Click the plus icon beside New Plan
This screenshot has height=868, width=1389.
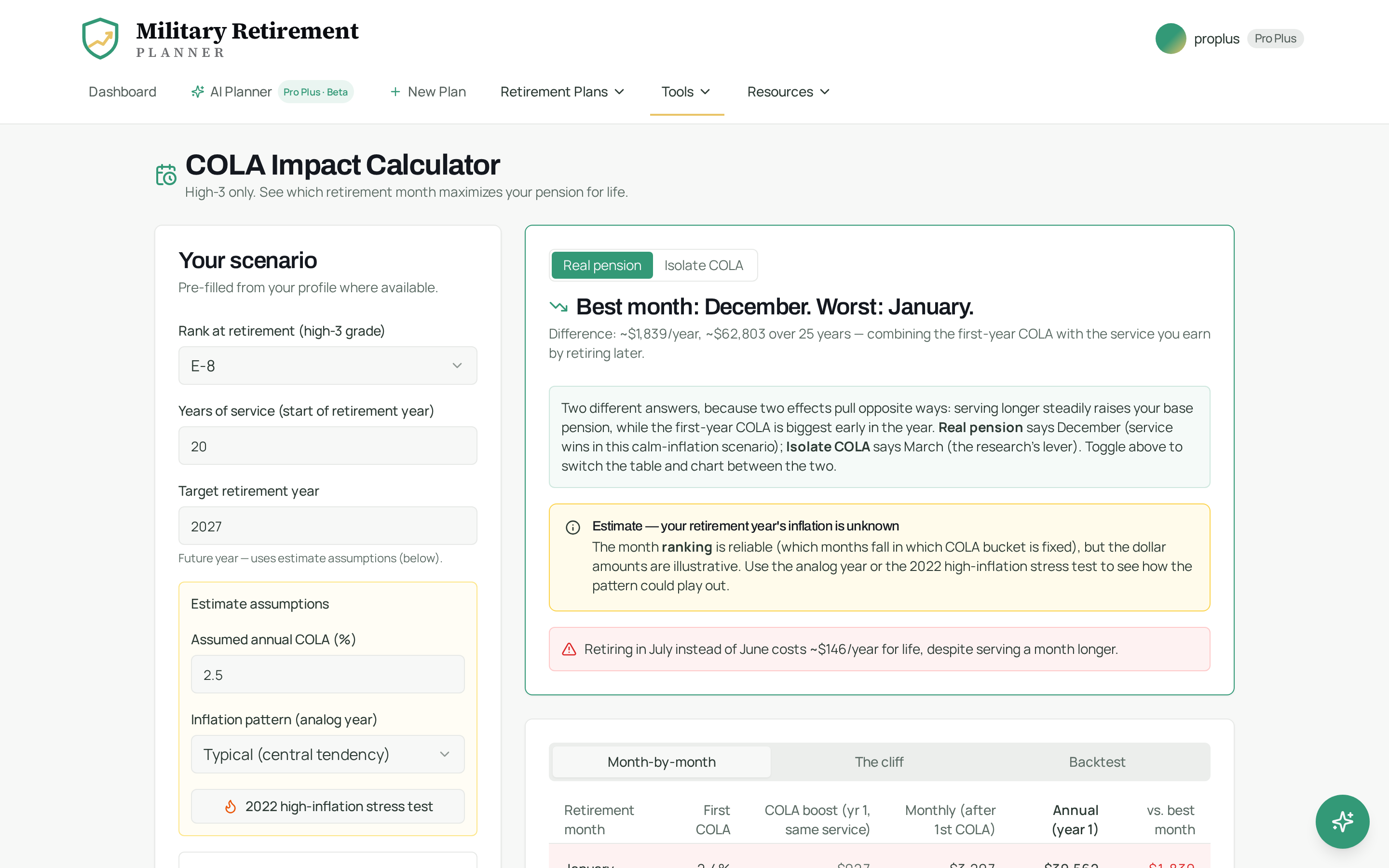(x=395, y=92)
